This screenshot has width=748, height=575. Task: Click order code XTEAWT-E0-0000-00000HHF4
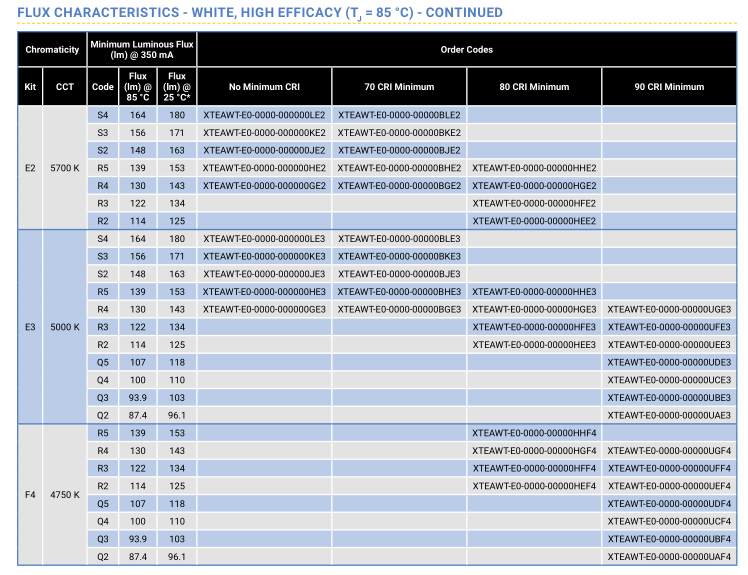(534, 433)
